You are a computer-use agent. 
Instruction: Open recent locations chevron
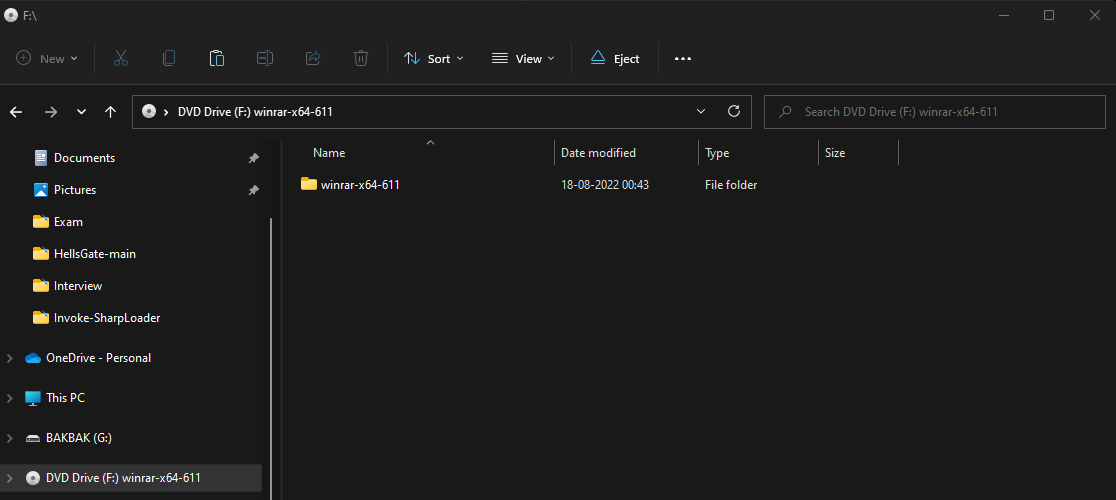coord(81,112)
